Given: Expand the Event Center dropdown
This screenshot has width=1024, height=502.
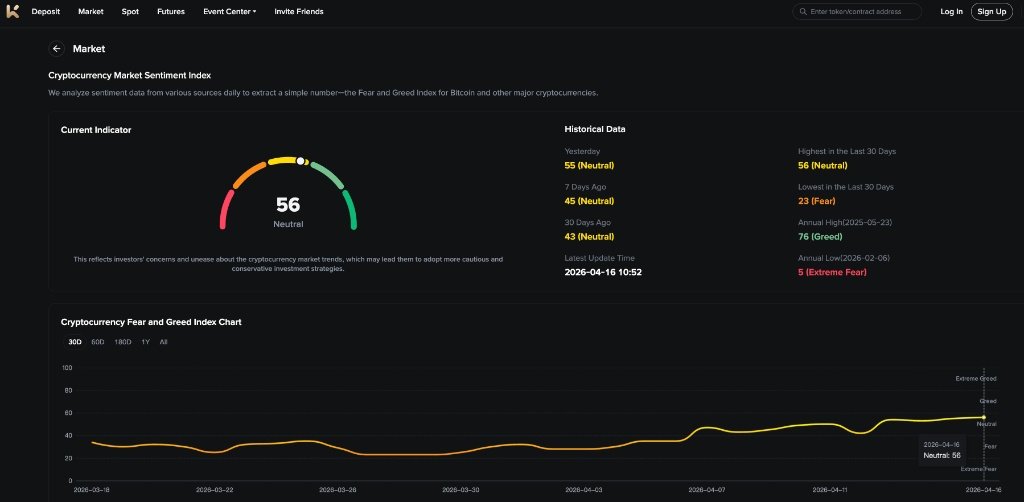Looking at the screenshot, I should pyautogui.click(x=230, y=12).
